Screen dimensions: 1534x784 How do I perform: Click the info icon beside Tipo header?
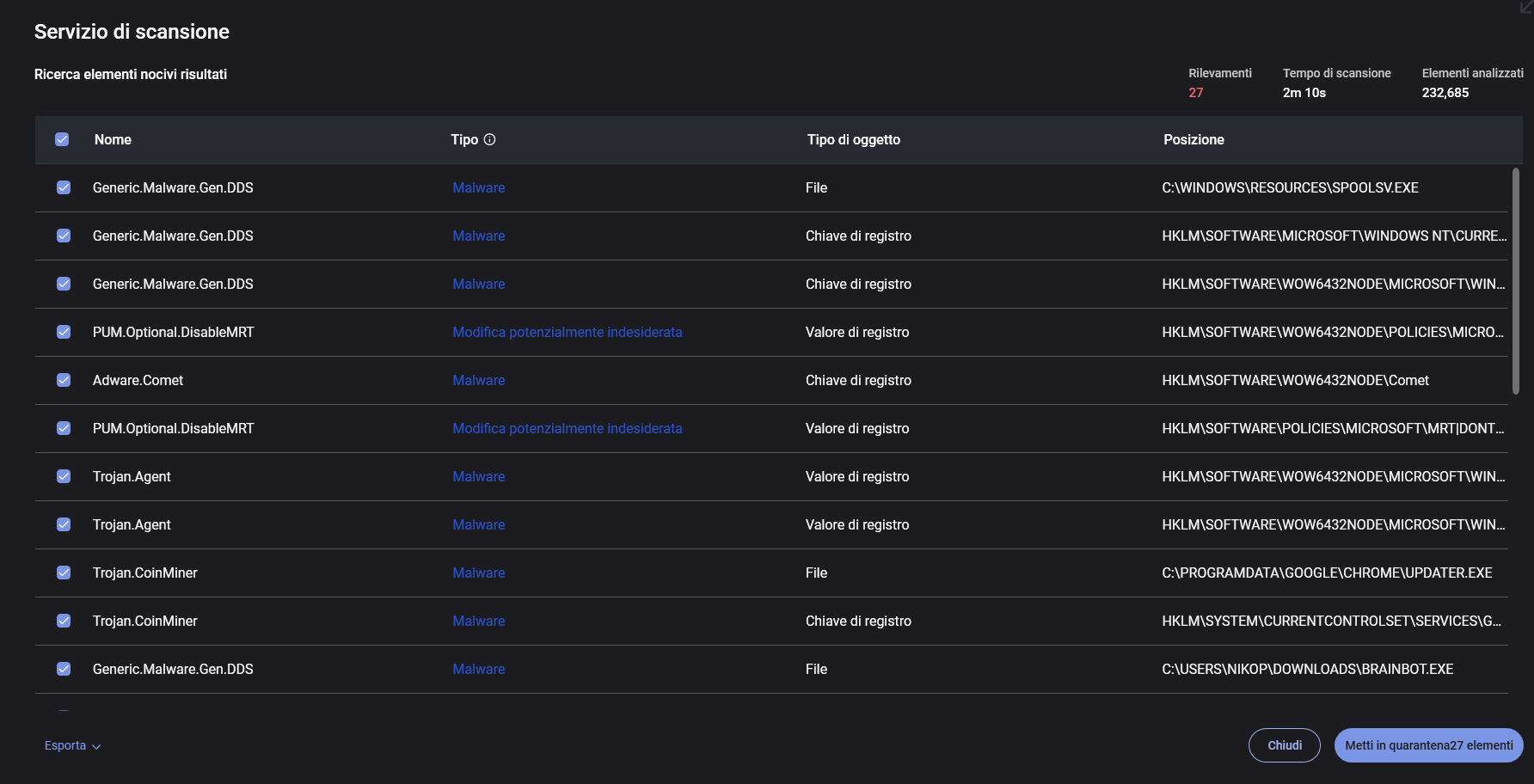point(489,139)
